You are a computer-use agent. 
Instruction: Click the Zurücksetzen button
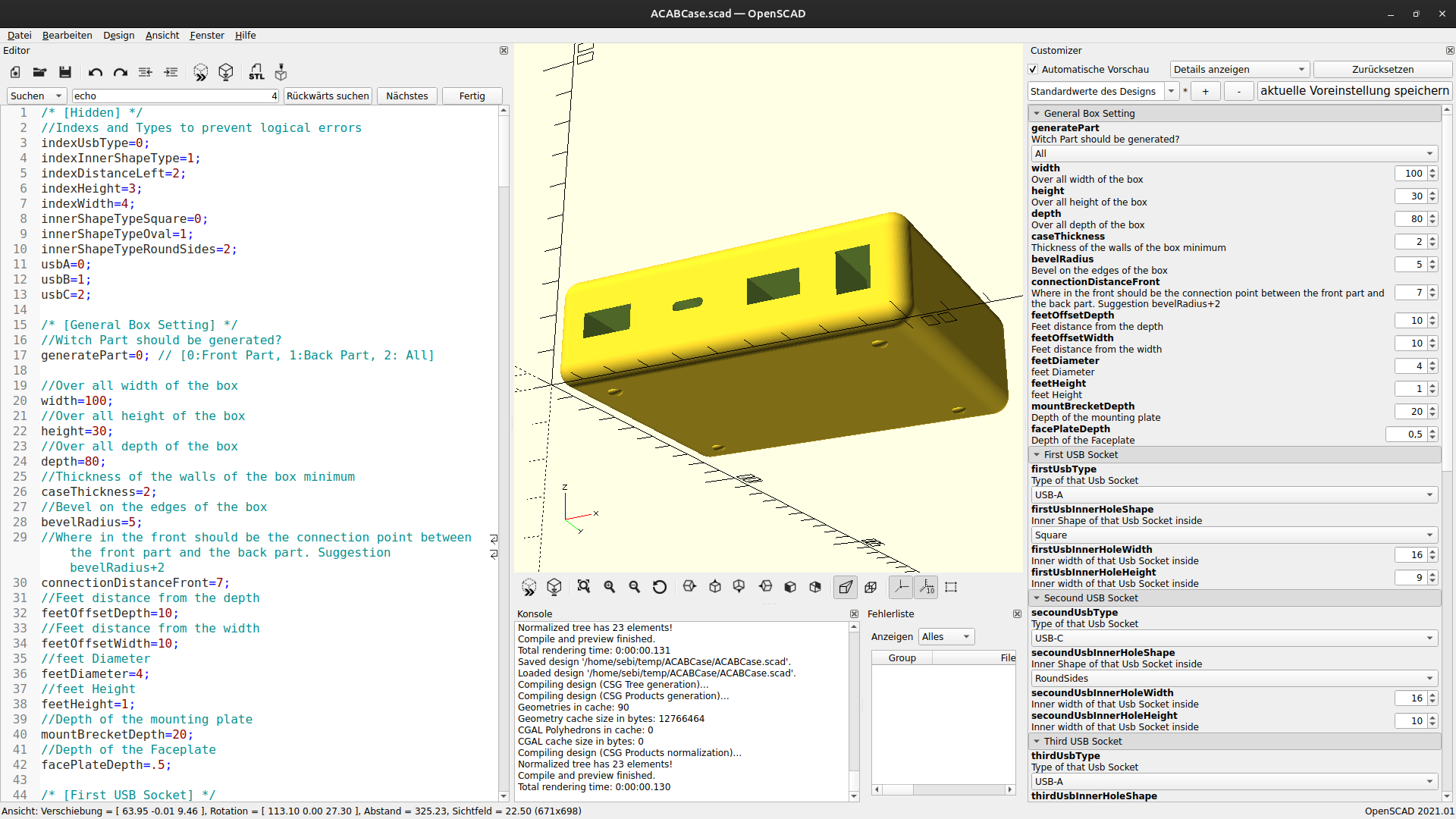1382,70
